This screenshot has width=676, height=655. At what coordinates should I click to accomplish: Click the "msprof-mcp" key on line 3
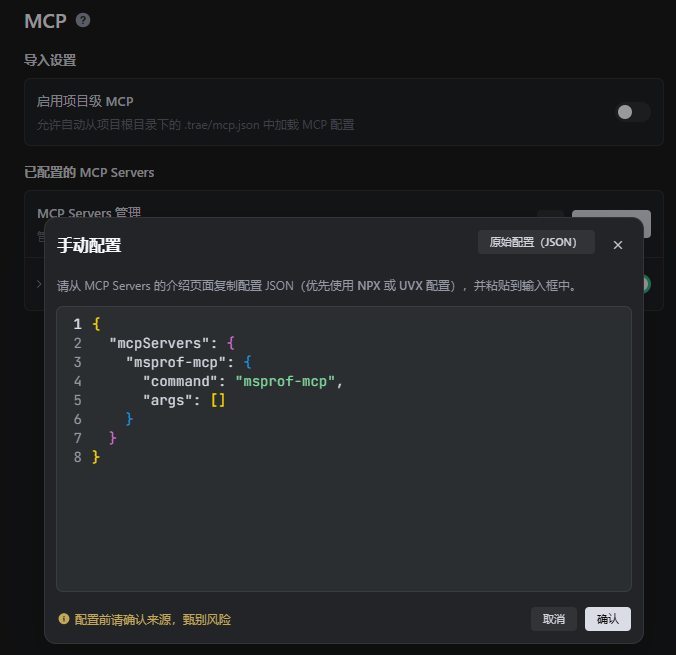(x=176, y=362)
